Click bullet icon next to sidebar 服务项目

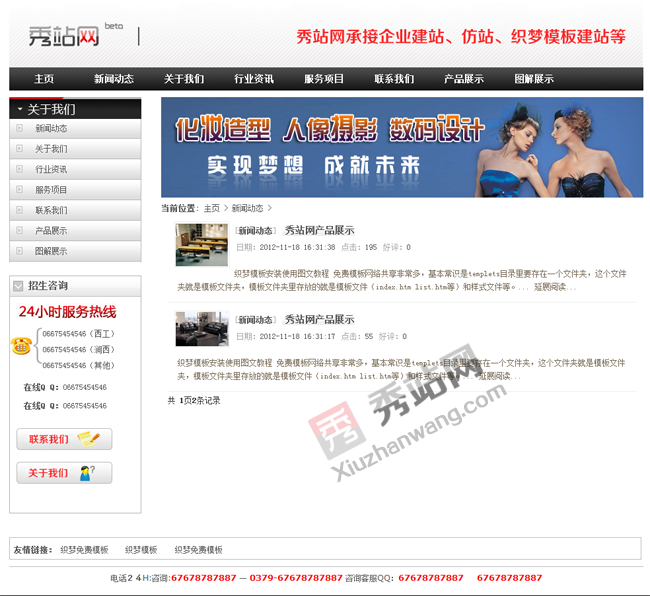pyautogui.click(x=19, y=190)
